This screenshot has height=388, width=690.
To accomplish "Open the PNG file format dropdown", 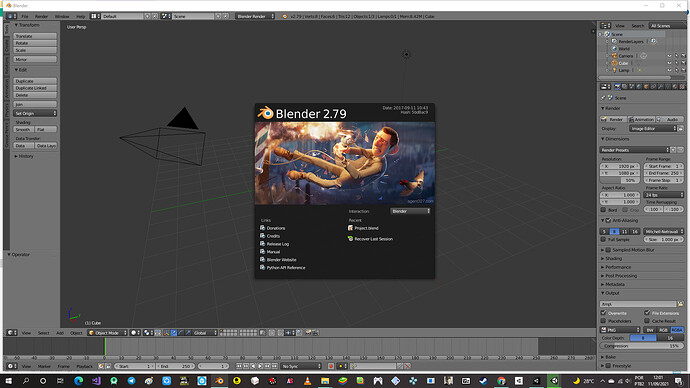I will click(x=620, y=329).
